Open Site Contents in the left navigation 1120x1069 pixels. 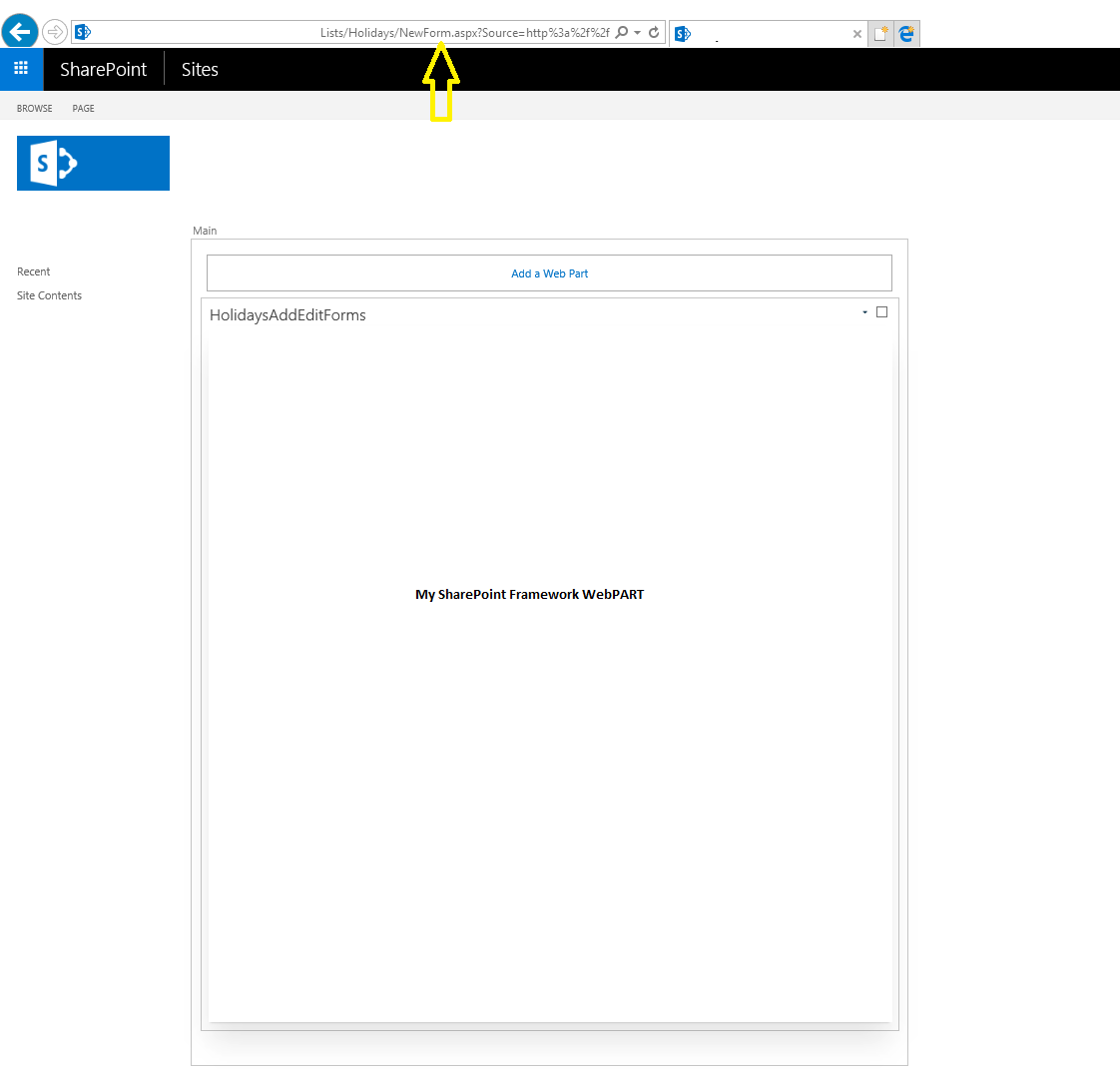click(x=49, y=295)
